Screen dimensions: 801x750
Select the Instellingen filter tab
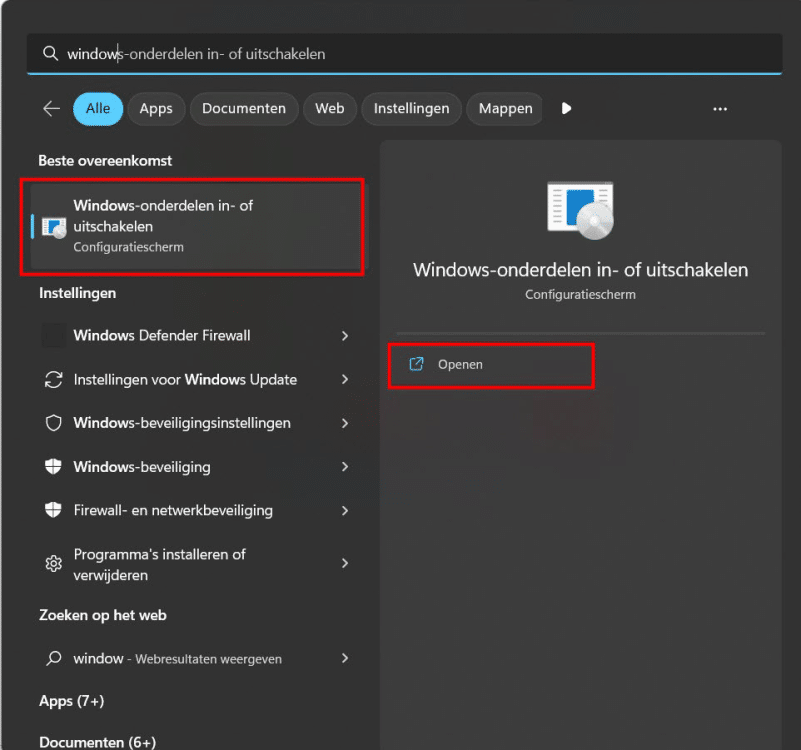(x=411, y=108)
